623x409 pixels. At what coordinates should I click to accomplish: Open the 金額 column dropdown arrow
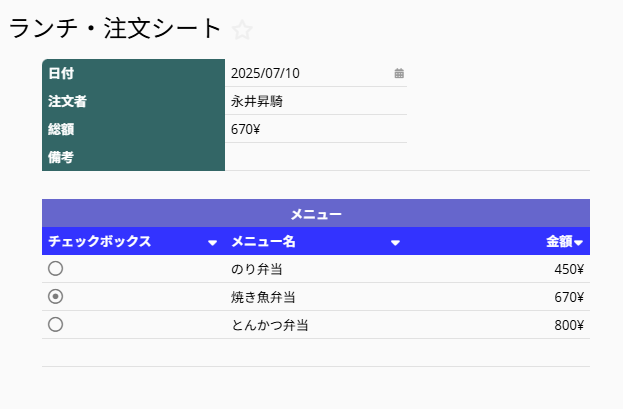[x=578, y=242]
